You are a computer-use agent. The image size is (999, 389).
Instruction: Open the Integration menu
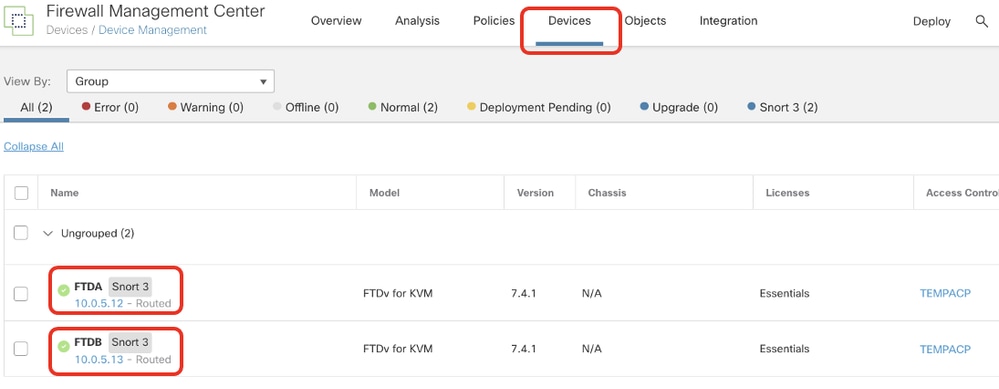click(x=728, y=21)
